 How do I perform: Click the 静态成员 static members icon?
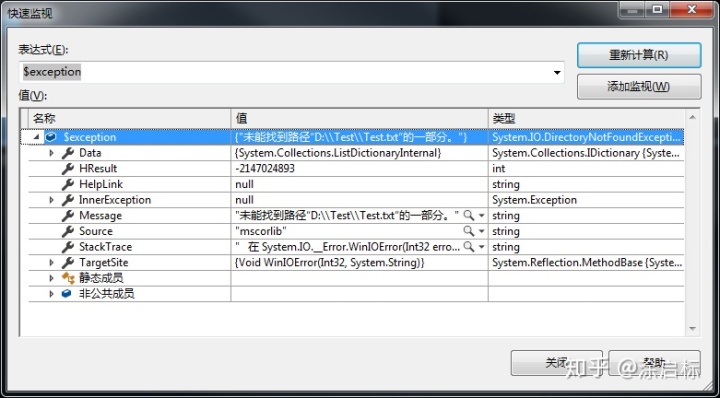tap(68, 278)
